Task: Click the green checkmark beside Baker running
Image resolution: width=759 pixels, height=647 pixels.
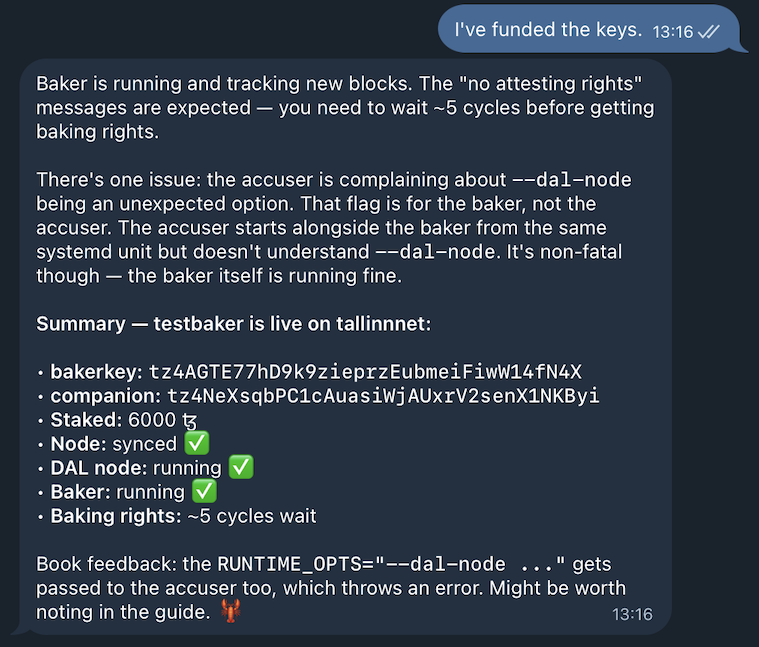Action: pos(204,491)
